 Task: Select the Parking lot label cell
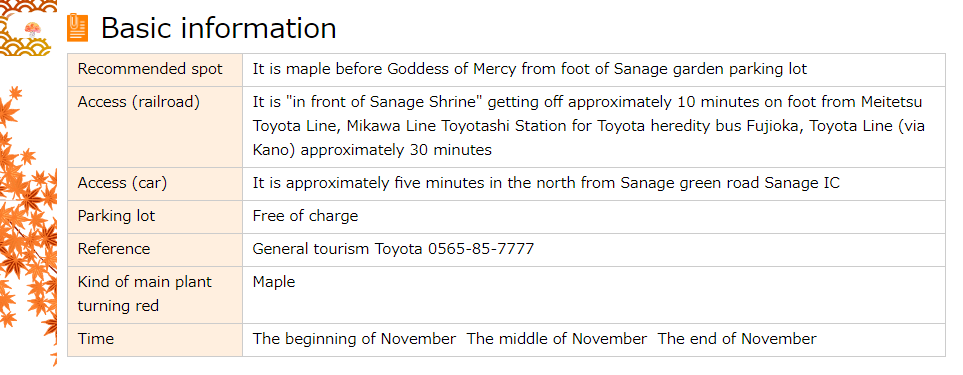pos(155,217)
